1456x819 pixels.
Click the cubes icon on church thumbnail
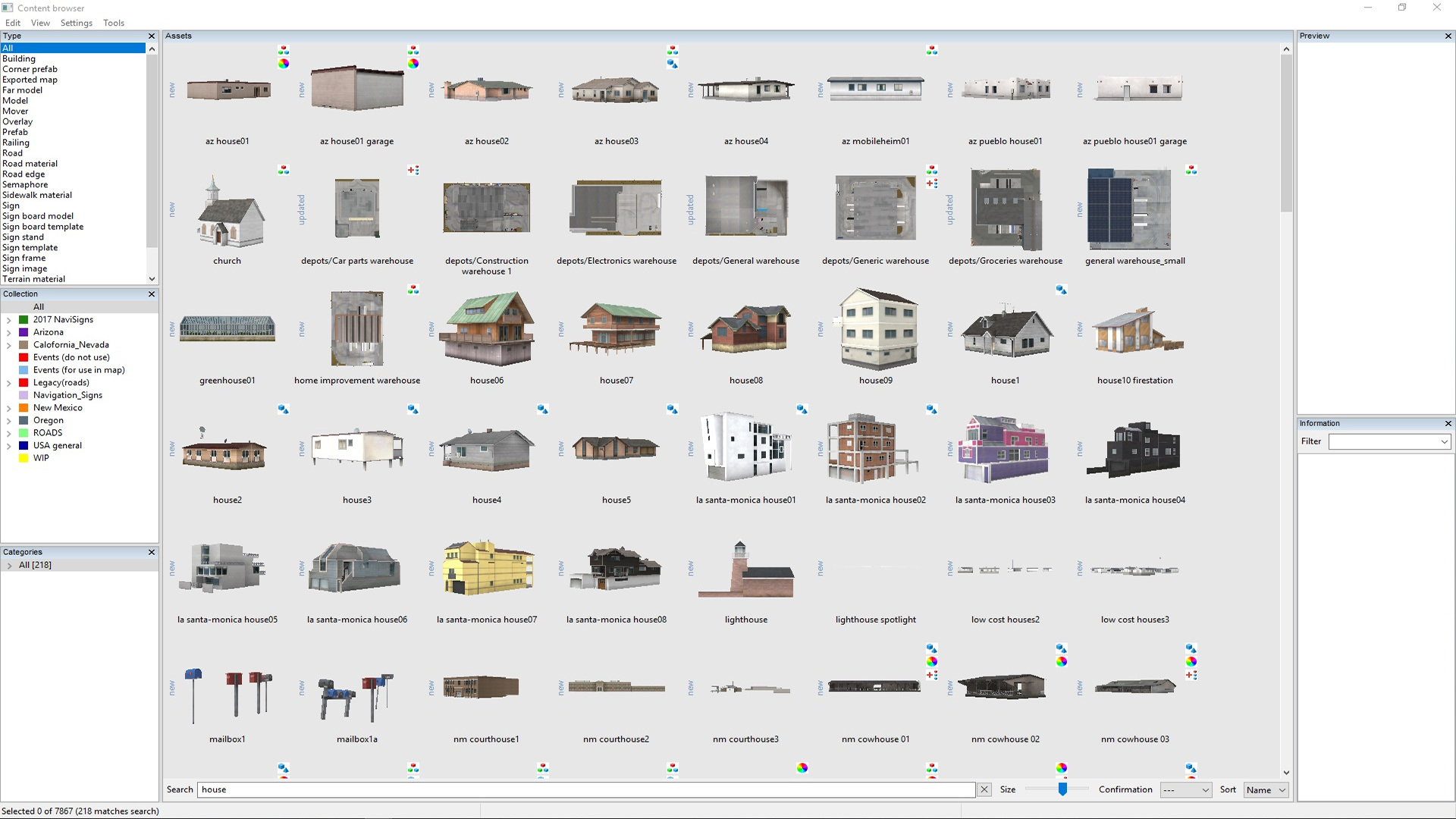pyautogui.click(x=284, y=170)
